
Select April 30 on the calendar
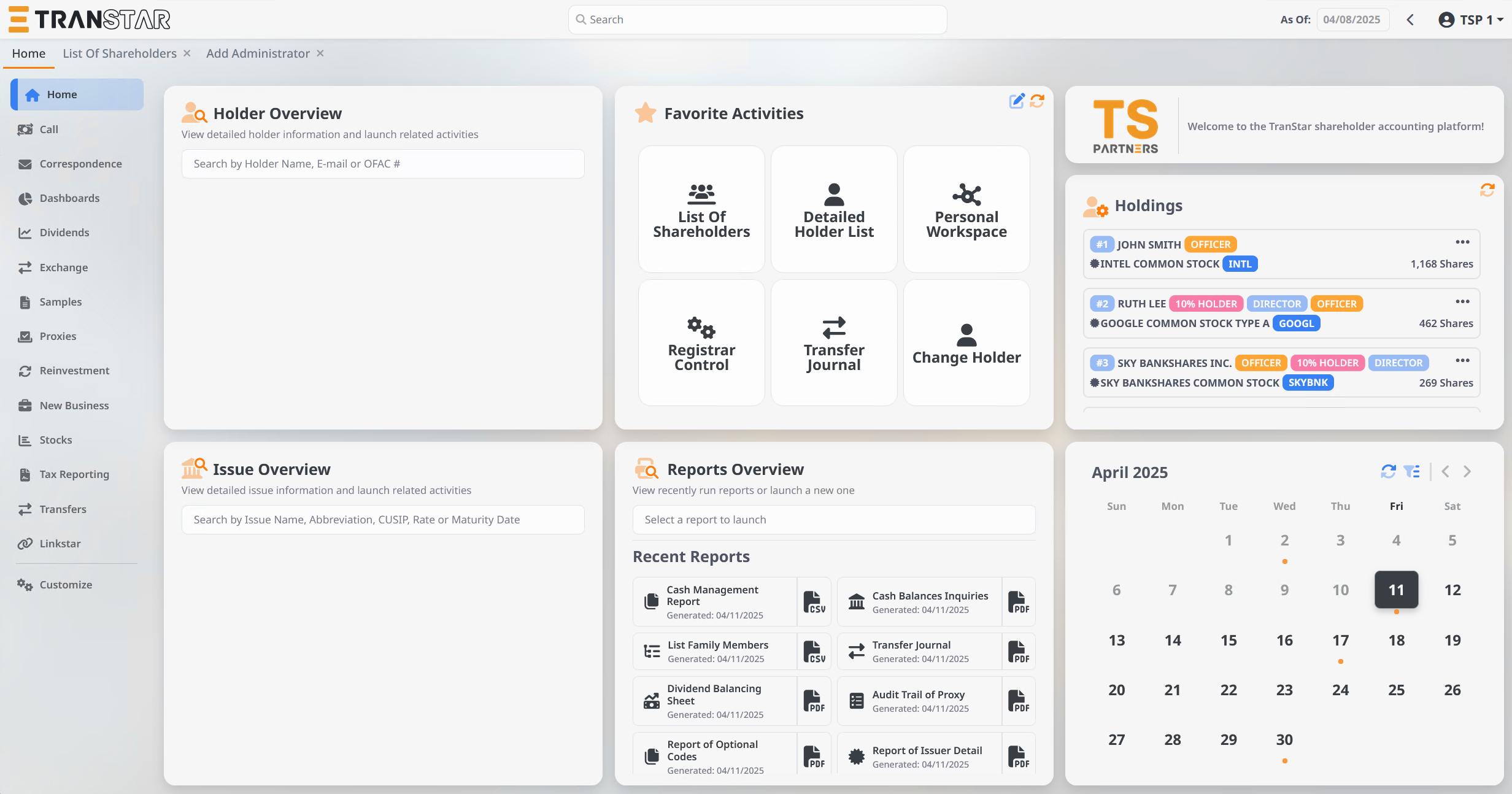[1284, 739]
